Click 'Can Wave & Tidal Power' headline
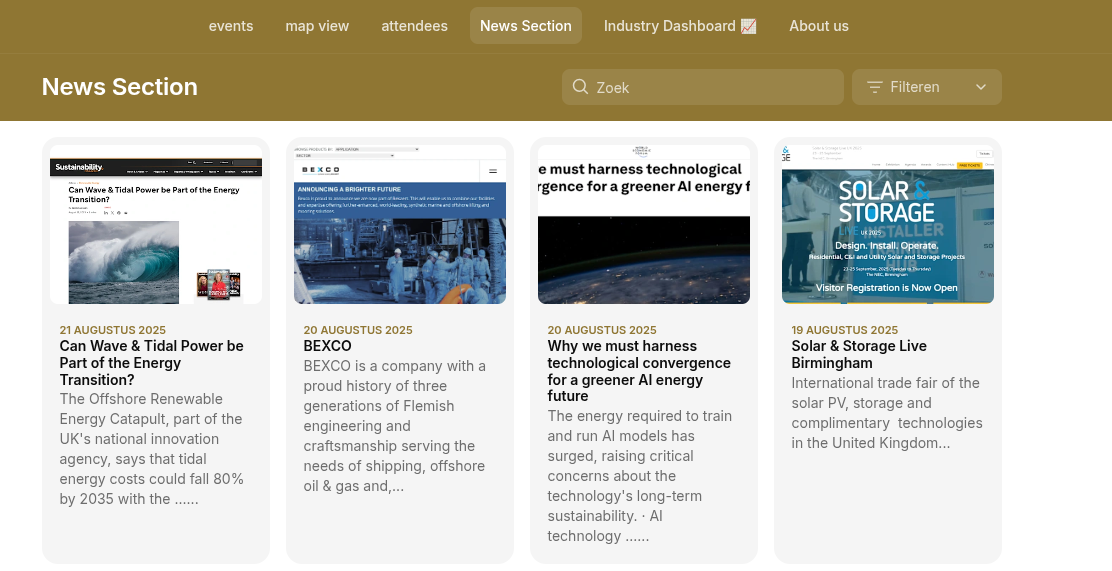 coord(151,363)
